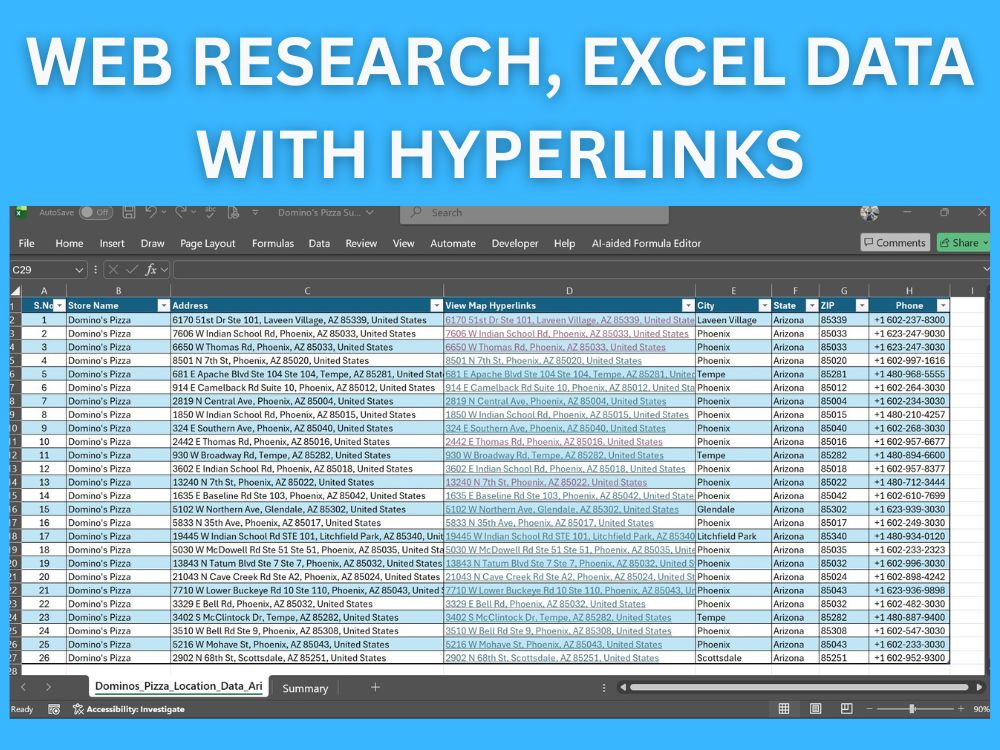The image size is (1000, 750).
Task: Open the File menu
Action: pyautogui.click(x=27, y=243)
